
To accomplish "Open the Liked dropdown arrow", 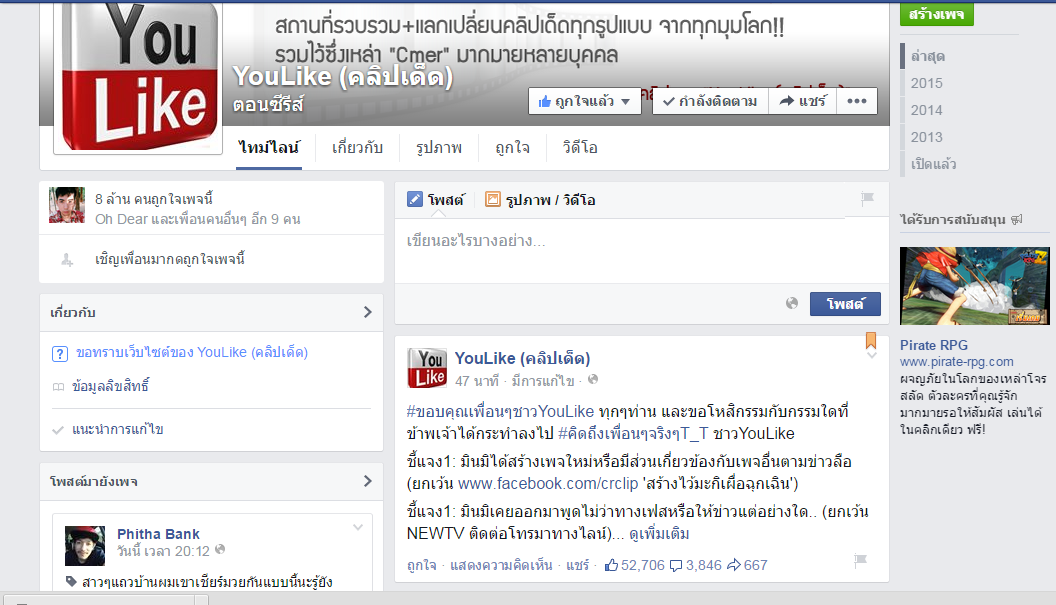I will [x=626, y=102].
